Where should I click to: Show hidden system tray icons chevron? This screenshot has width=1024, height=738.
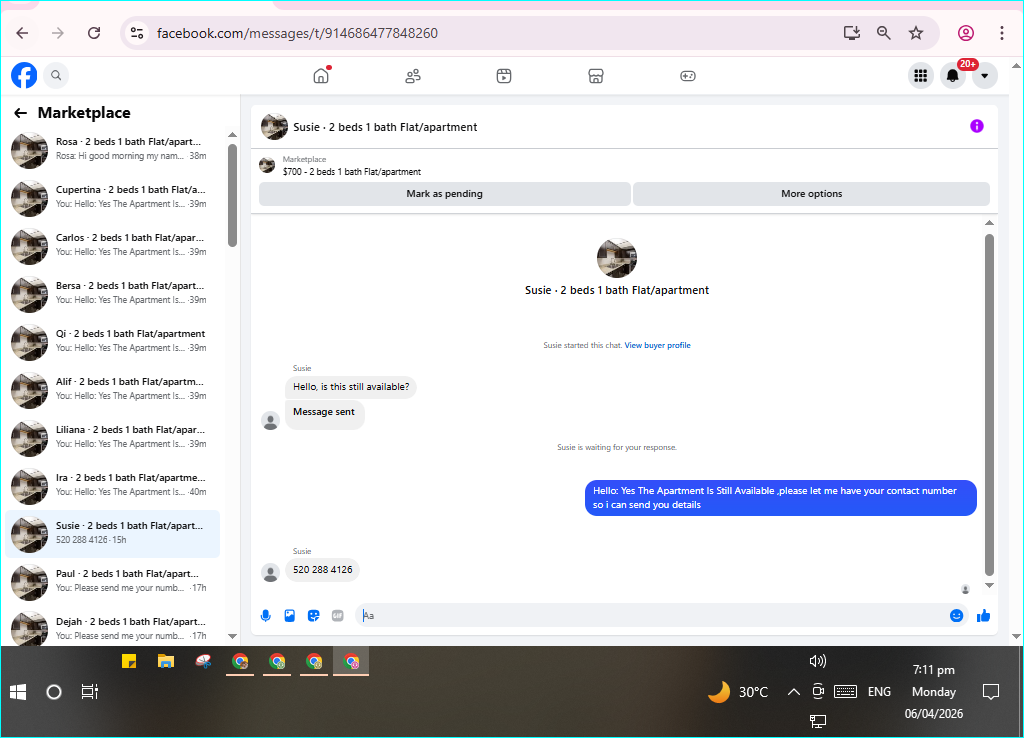[x=793, y=692]
